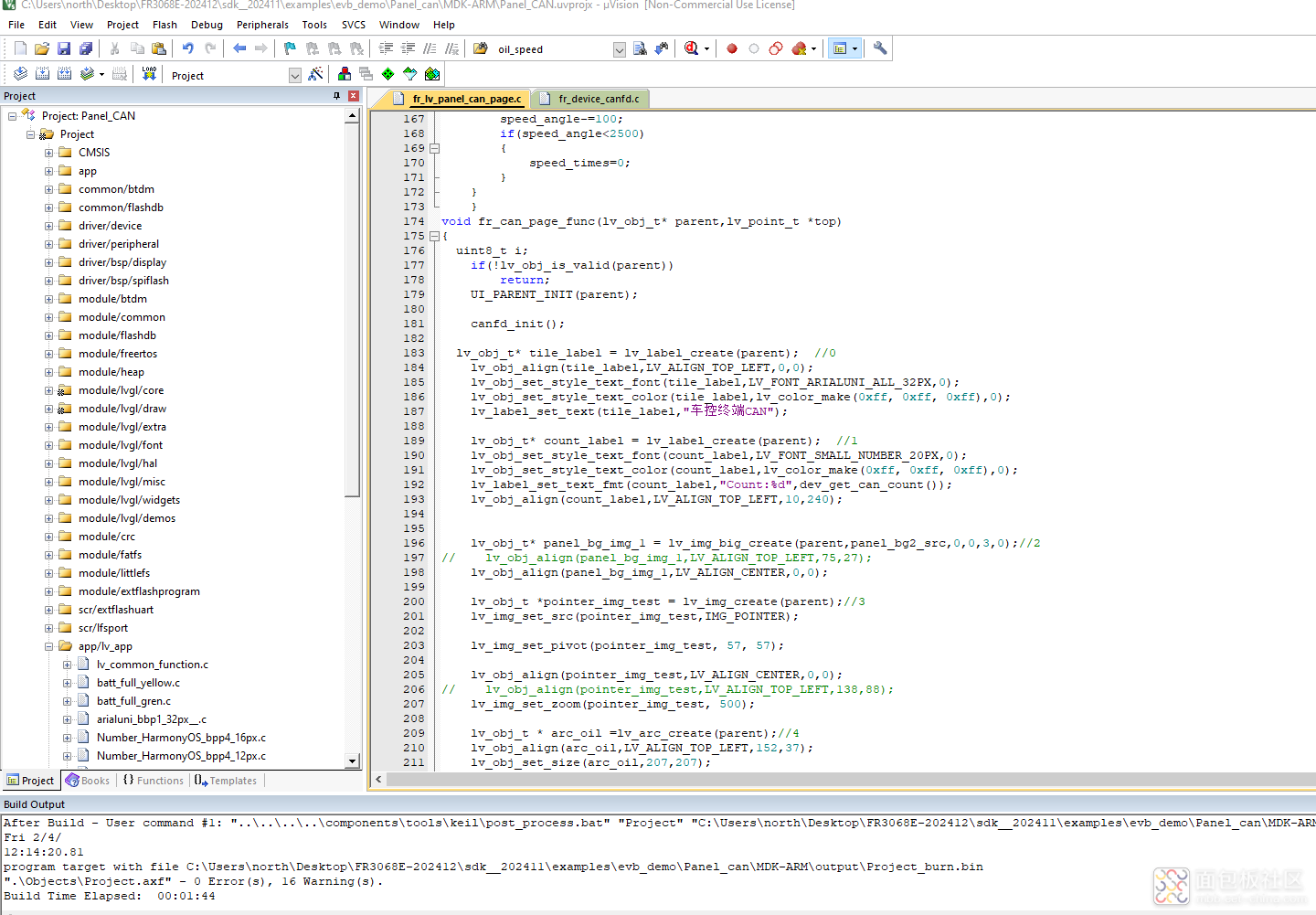Open the Peripherals menu
Image resolution: width=1316 pixels, height=915 pixels.
pos(262,25)
